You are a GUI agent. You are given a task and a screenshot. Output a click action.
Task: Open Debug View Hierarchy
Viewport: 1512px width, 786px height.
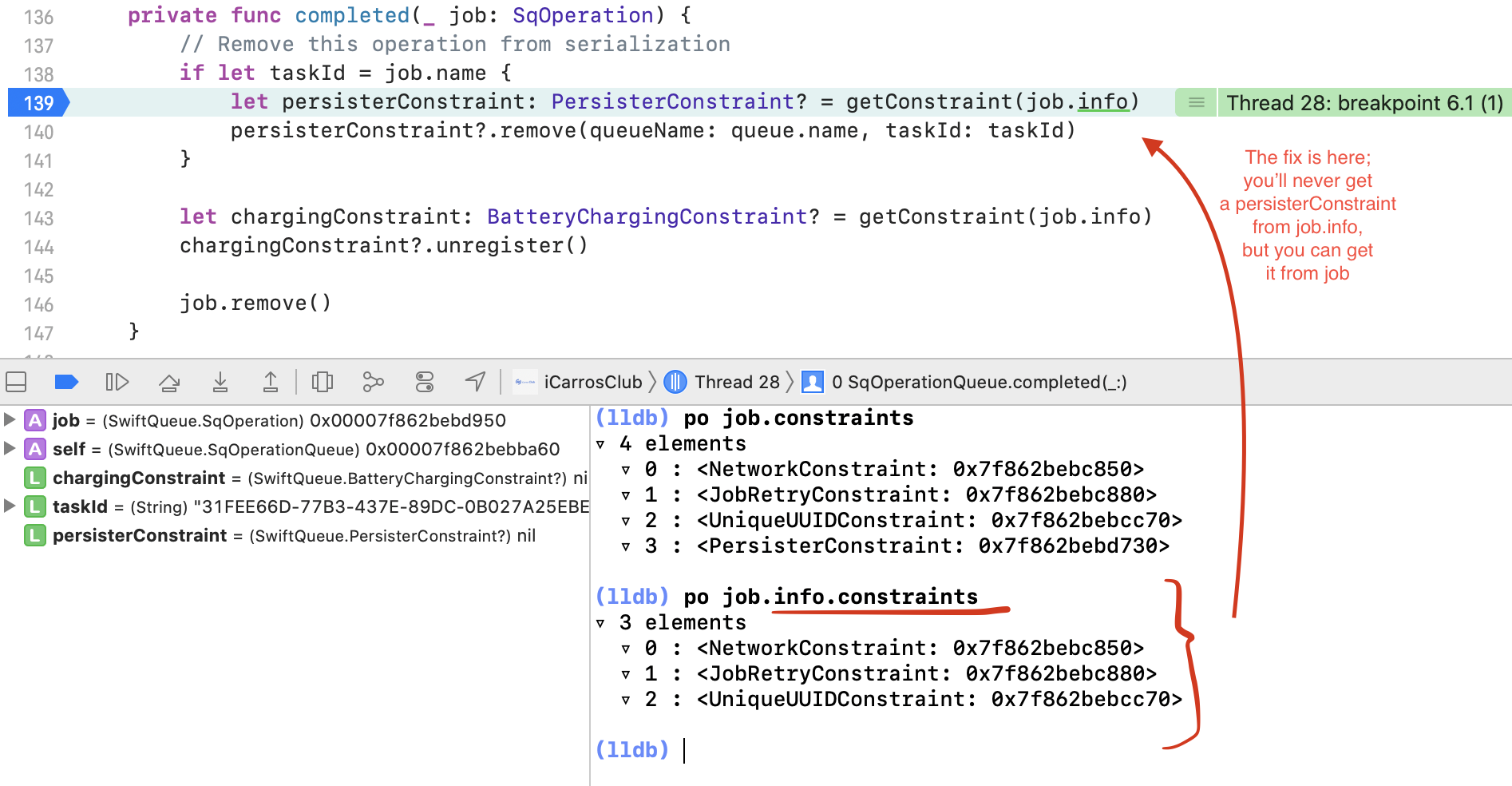[x=322, y=382]
